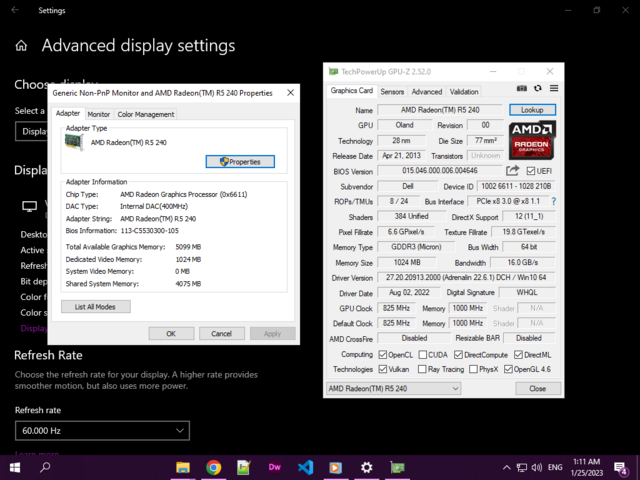Open Dreamweaver from the taskbar
The width and height of the screenshot is (640, 480).
(x=275, y=467)
